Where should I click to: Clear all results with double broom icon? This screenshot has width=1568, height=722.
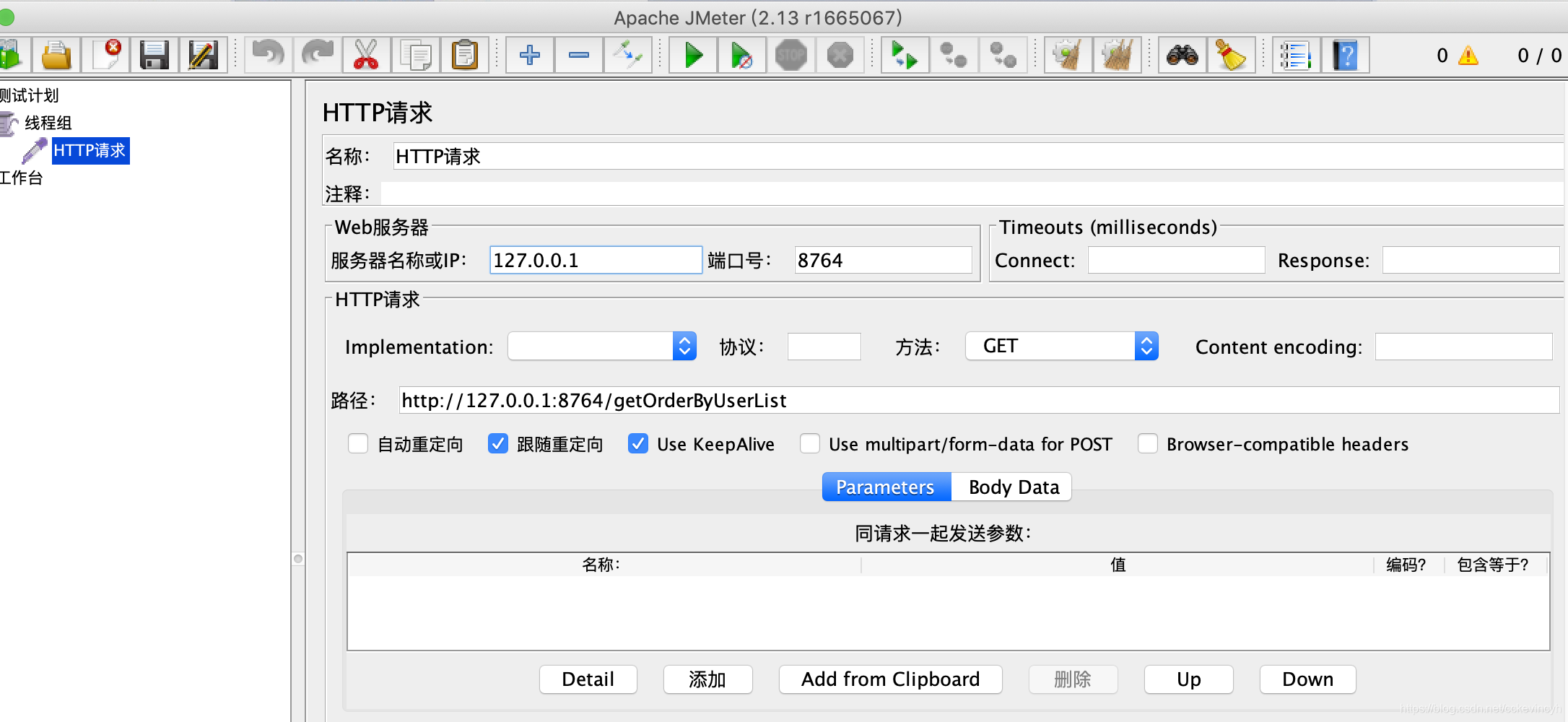tap(1117, 55)
